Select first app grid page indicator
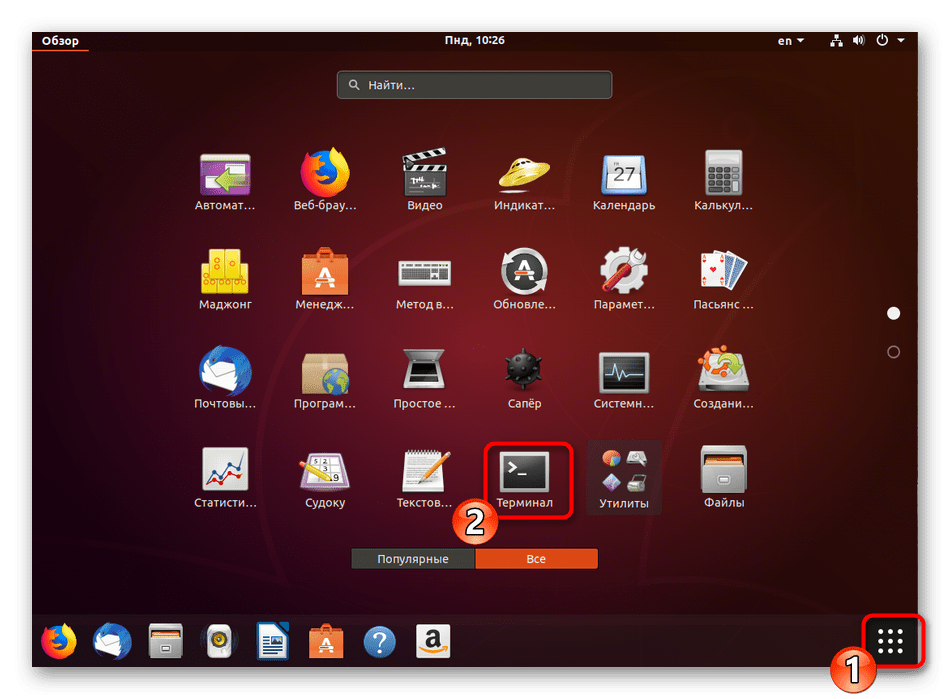Screen dimensions: 950x699 (x=893, y=314)
